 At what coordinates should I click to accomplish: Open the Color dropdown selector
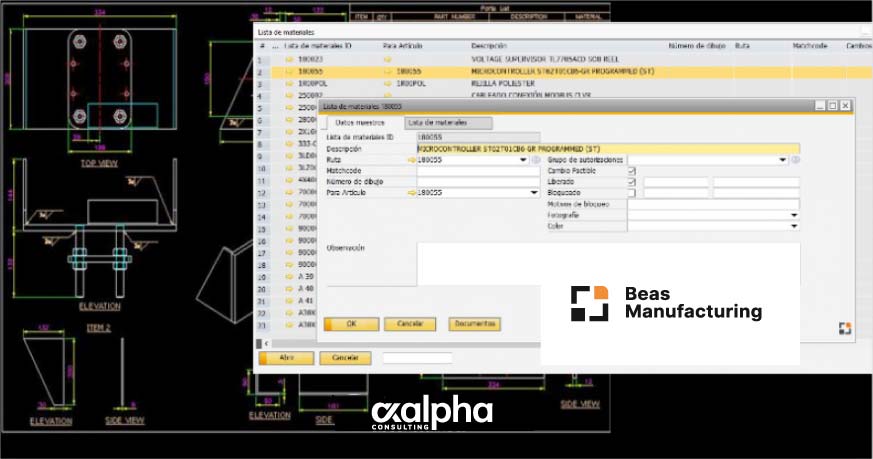tap(794, 226)
